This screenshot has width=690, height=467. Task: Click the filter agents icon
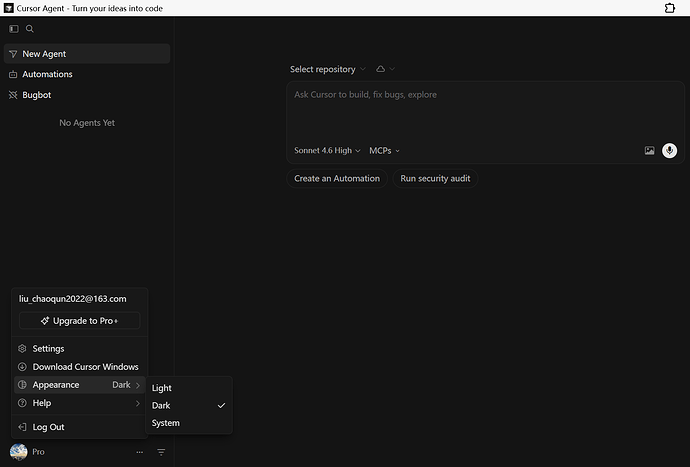[161, 452]
